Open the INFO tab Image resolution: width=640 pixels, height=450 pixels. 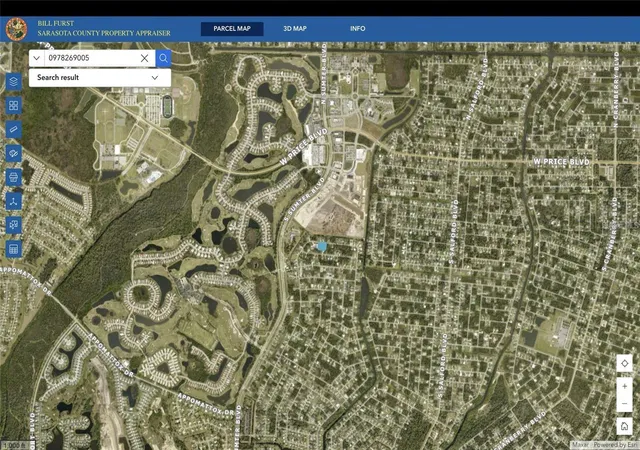pos(358,29)
